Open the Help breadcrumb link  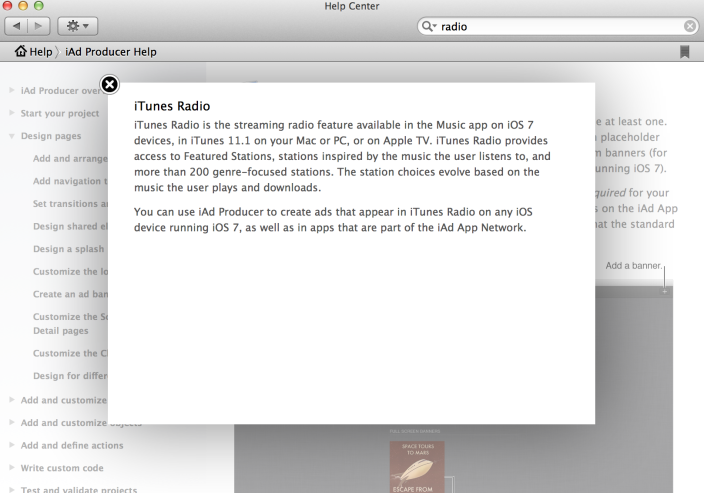click(x=41, y=52)
